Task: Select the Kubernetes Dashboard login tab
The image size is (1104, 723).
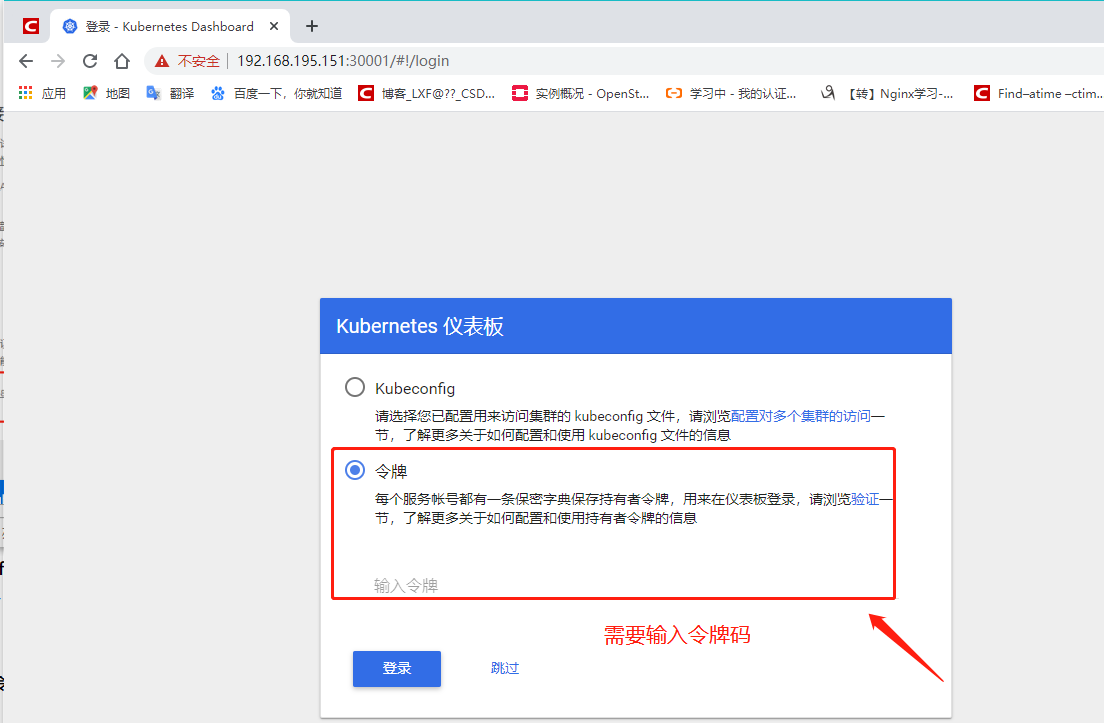Action: pyautogui.click(x=169, y=26)
